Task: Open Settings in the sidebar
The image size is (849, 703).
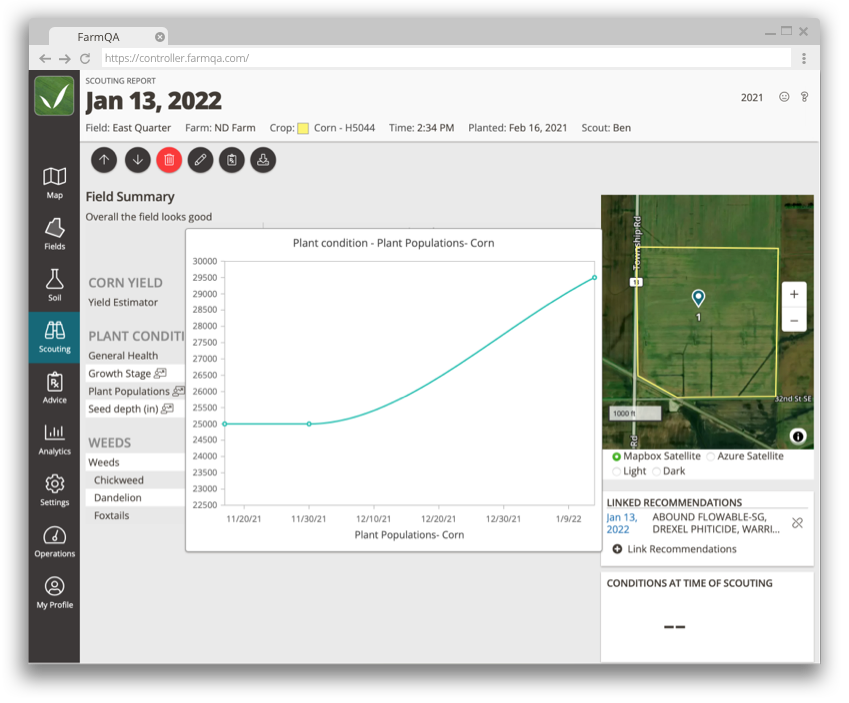Action: click(x=54, y=490)
